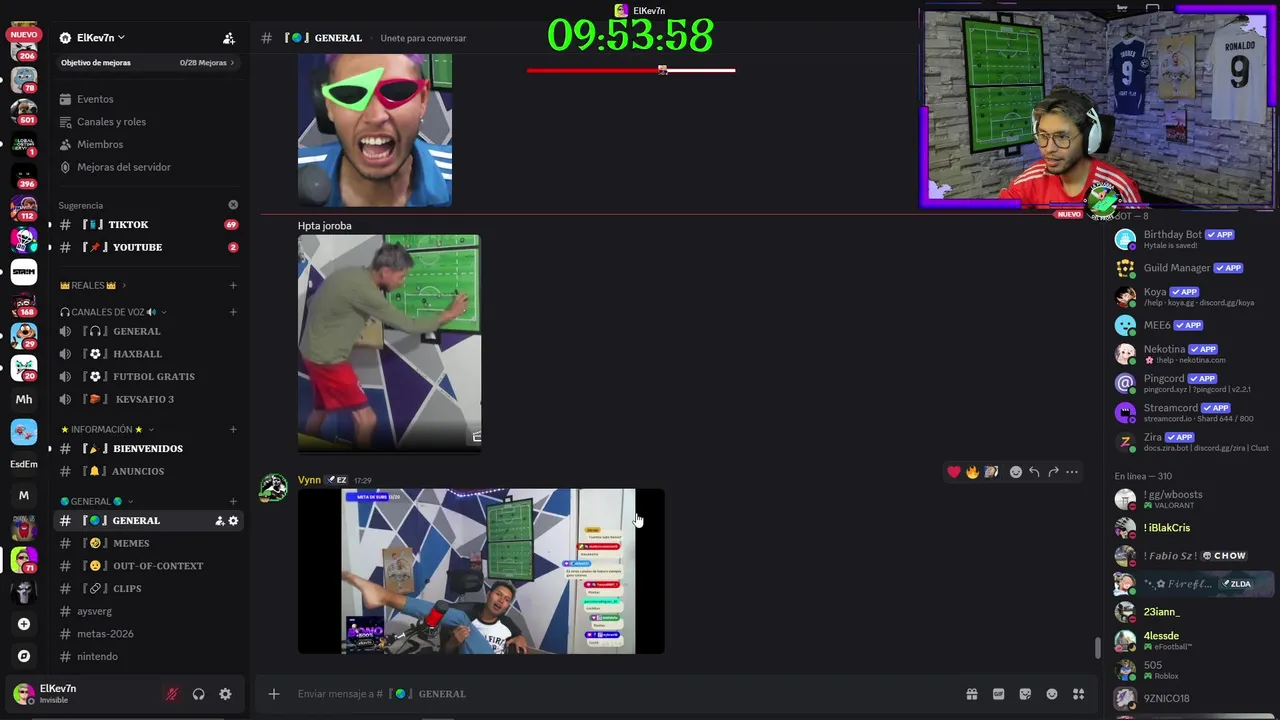Open the apps launcher icon in message bar
Image resolution: width=1280 pixels, height=720 pixels.
click(x=1078, y=694)
